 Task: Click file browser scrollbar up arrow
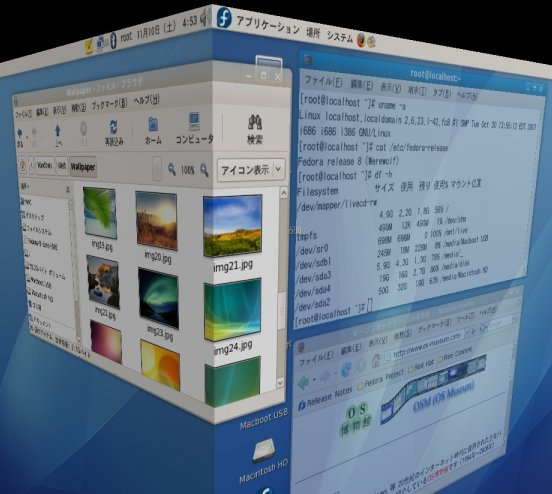(284, 193)
